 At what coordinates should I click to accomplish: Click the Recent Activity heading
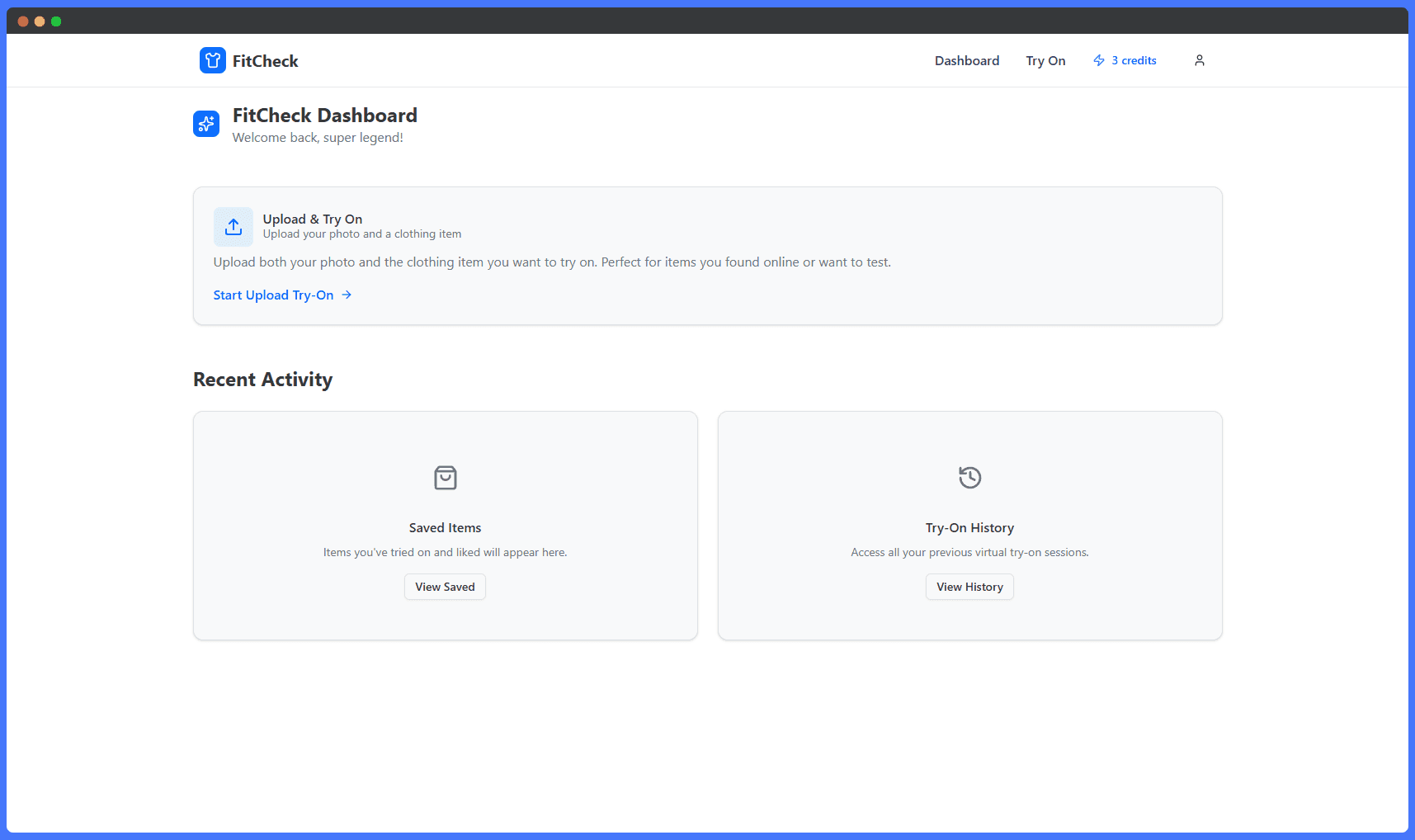[262, 380]
